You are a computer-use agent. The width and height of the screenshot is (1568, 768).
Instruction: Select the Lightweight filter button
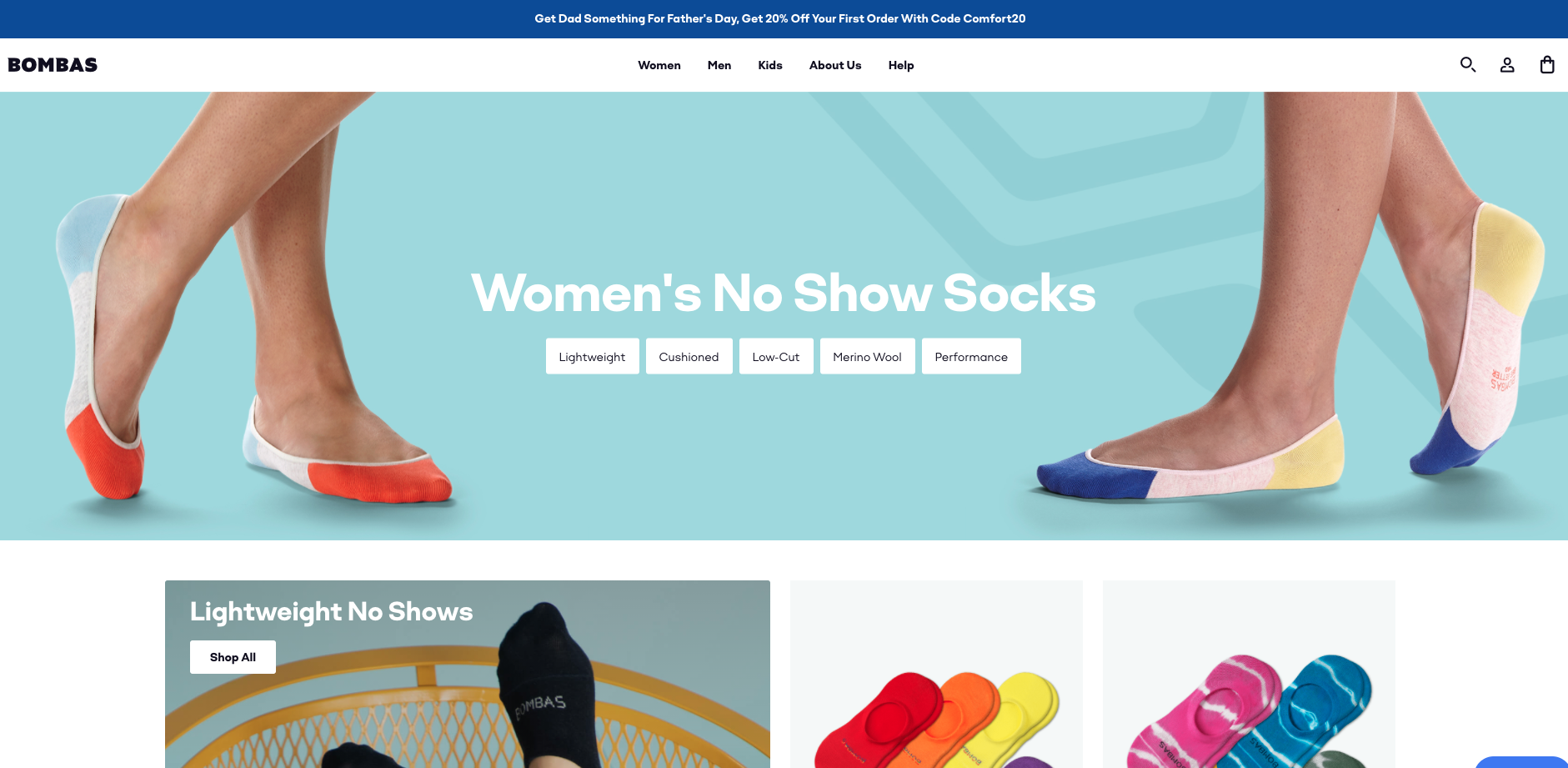pos(592,356)
